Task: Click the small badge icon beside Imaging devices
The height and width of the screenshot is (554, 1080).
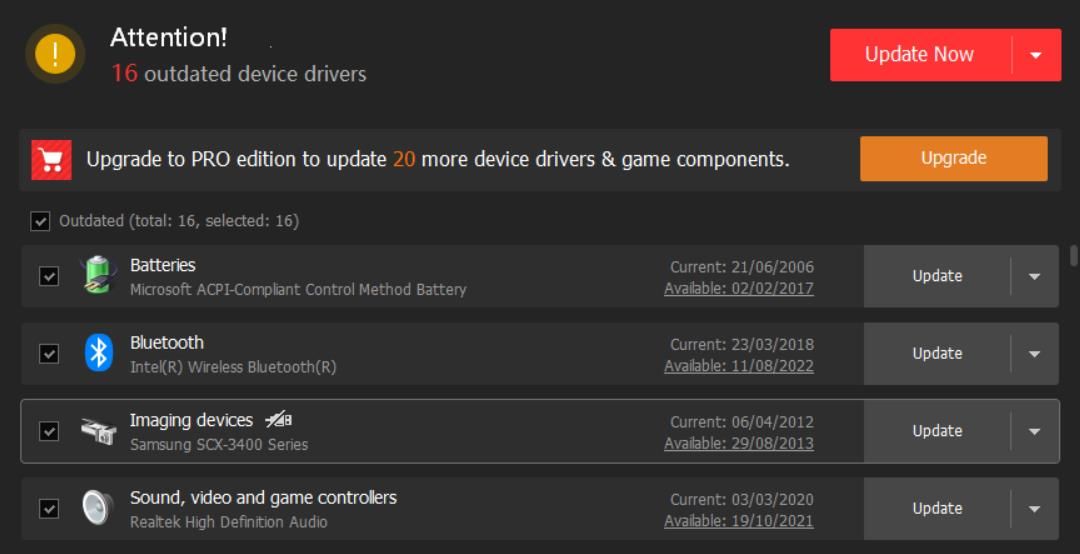Action: pyautogui.click(x=279, y=420)
